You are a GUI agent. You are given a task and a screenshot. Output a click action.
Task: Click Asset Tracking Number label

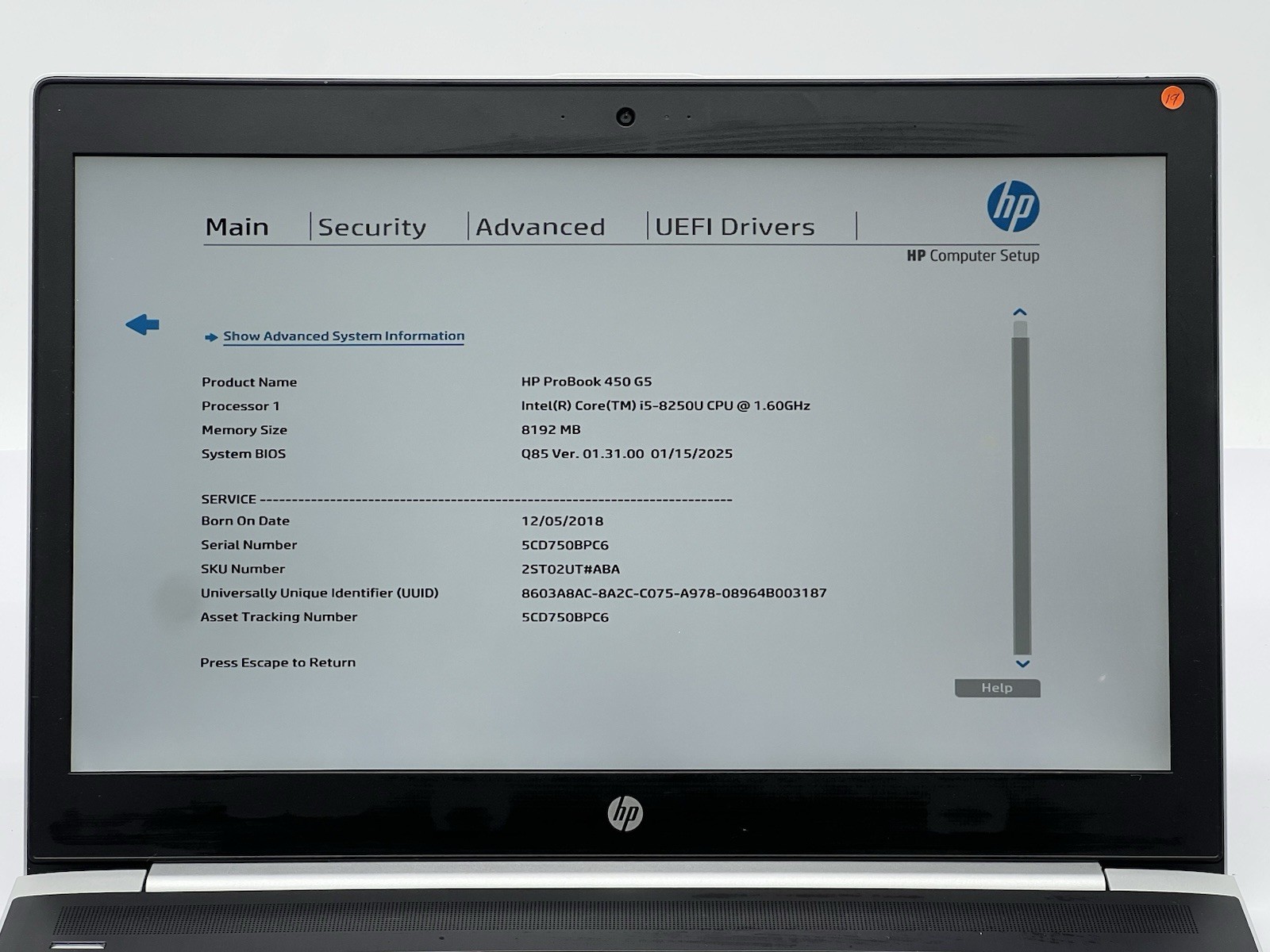[x=279, y=617]
